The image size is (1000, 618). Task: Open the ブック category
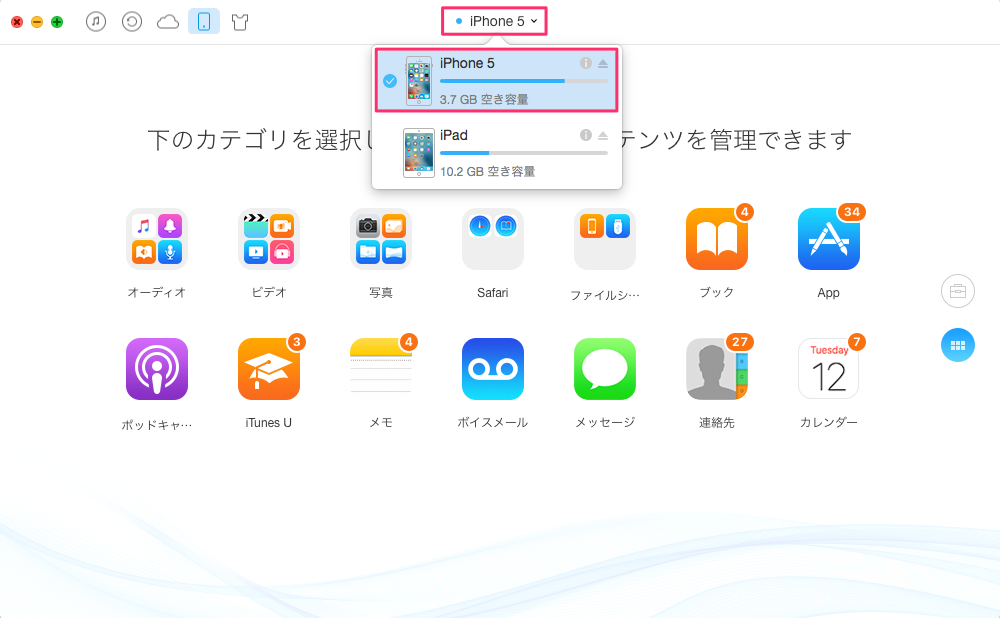[717, 239]
